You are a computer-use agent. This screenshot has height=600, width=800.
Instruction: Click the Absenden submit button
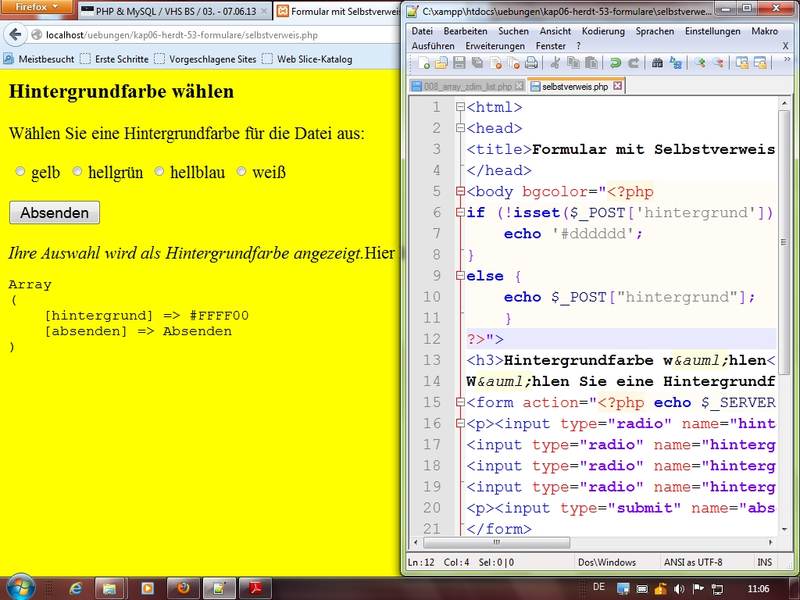tap(54, 213)
